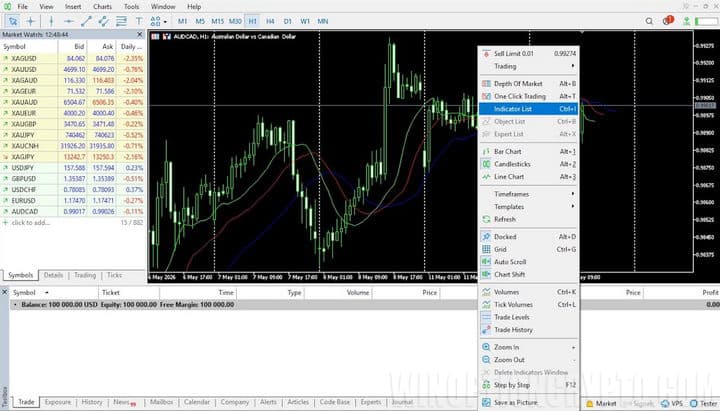720x411 pixels.
Task: Open notifications icon with red badge
Action: coord(668,21)
